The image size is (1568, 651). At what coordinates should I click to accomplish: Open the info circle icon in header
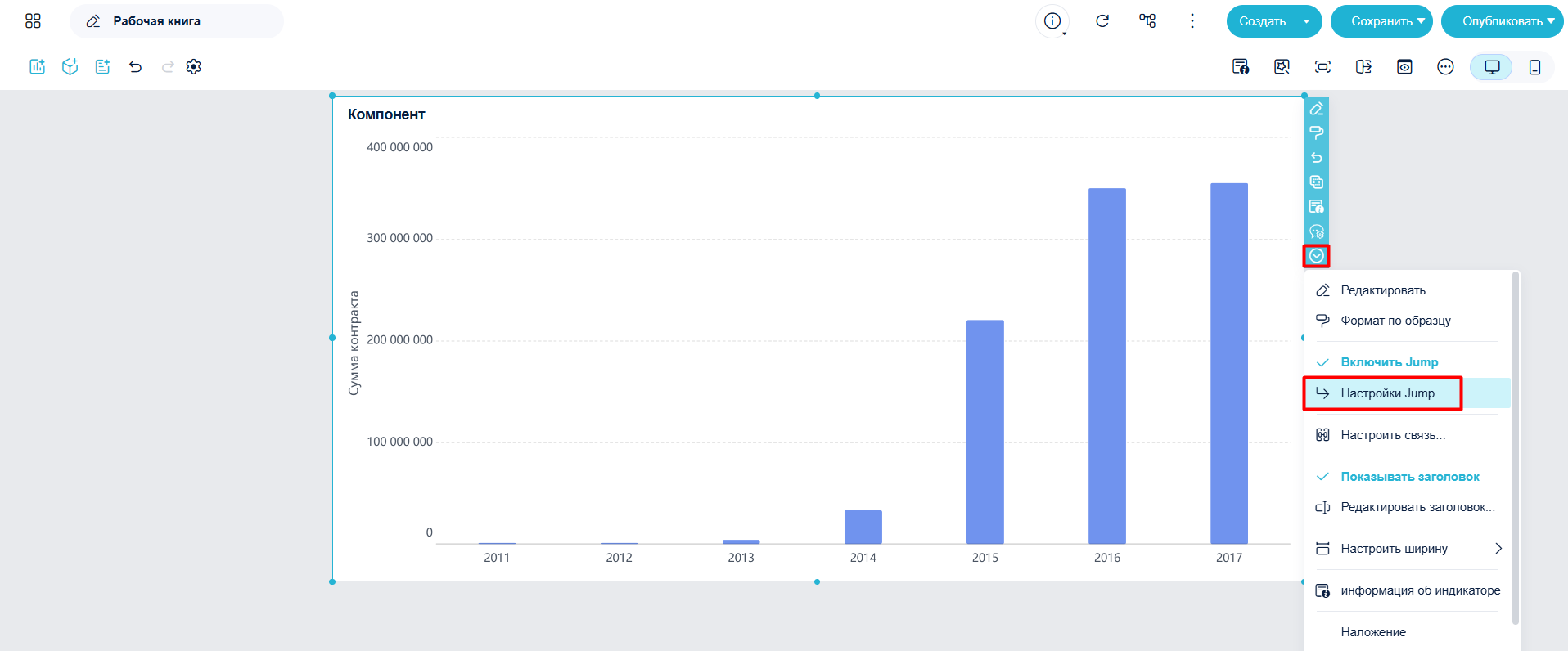(1052, 21)
